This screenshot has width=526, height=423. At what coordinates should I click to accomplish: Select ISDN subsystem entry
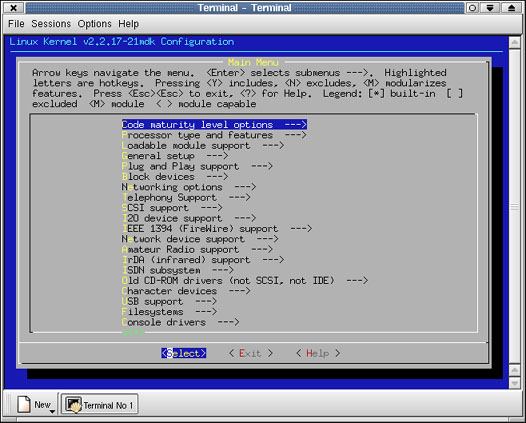[177, 270]
